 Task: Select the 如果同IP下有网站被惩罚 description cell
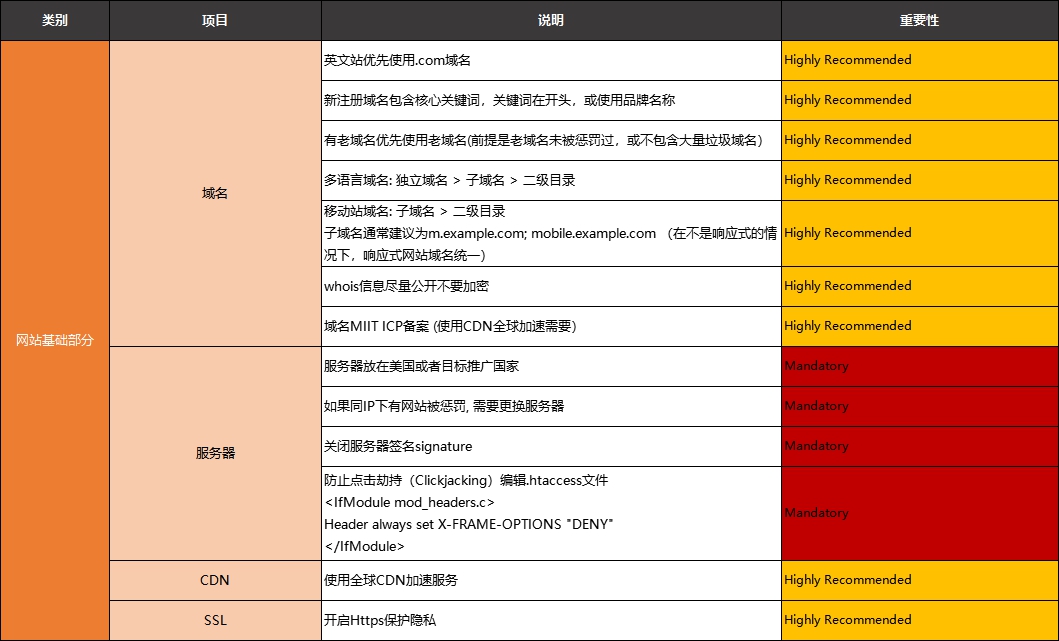click(x=551, y=406)
